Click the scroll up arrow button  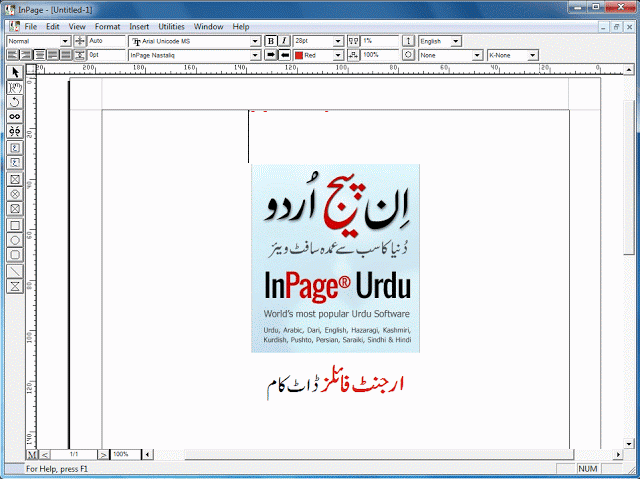629,70
